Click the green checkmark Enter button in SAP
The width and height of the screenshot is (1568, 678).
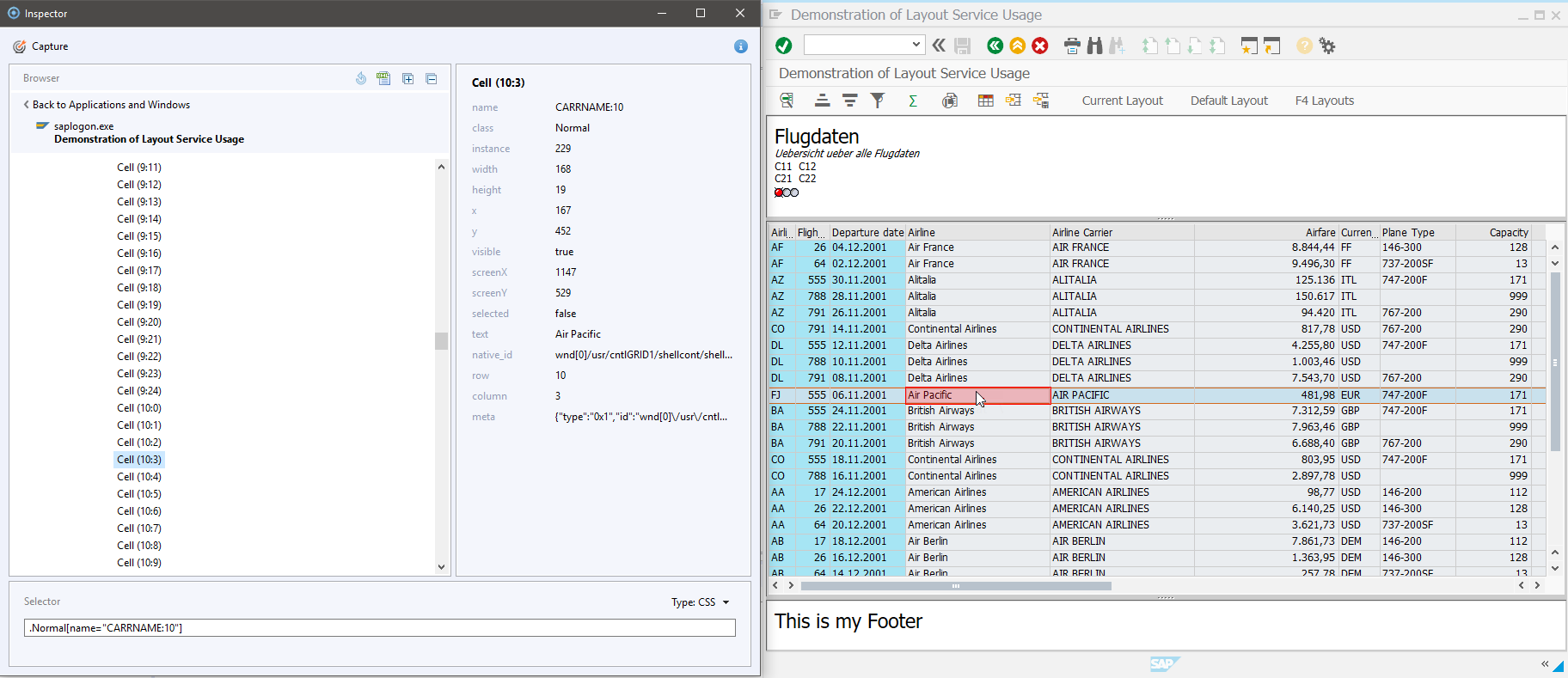[784, 46]
